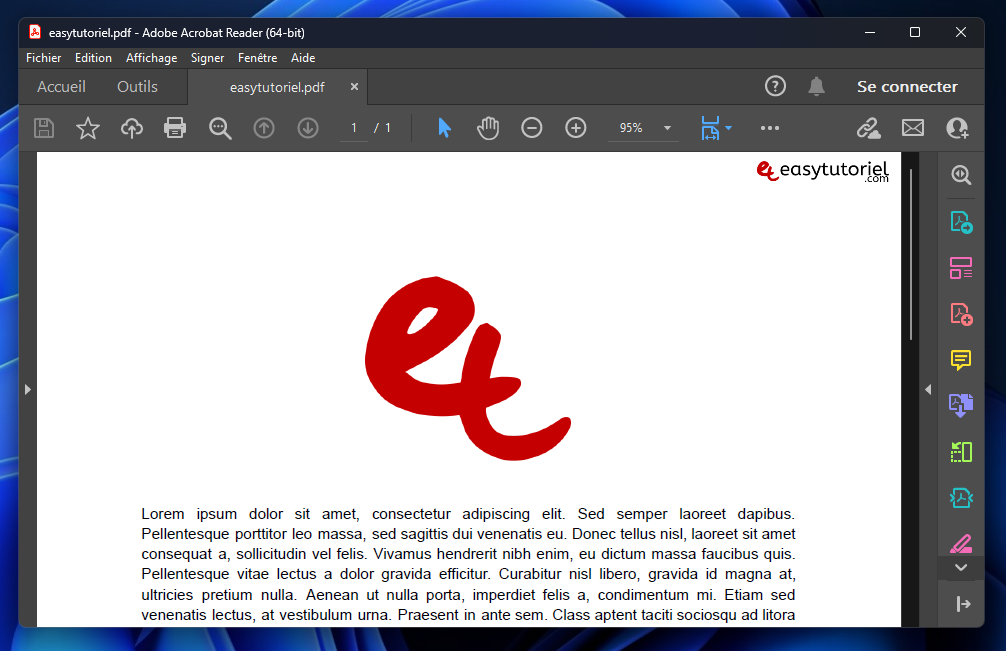Open the Affichage menu

pyautogui.click(x=151, y=58)
